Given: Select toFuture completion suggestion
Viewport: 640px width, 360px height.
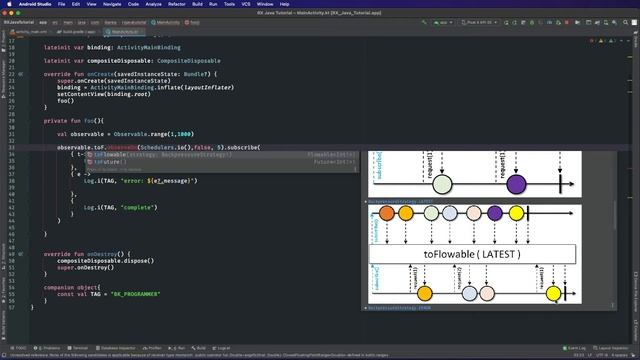Looking at the screenshot, I should (x=222, y=162).
